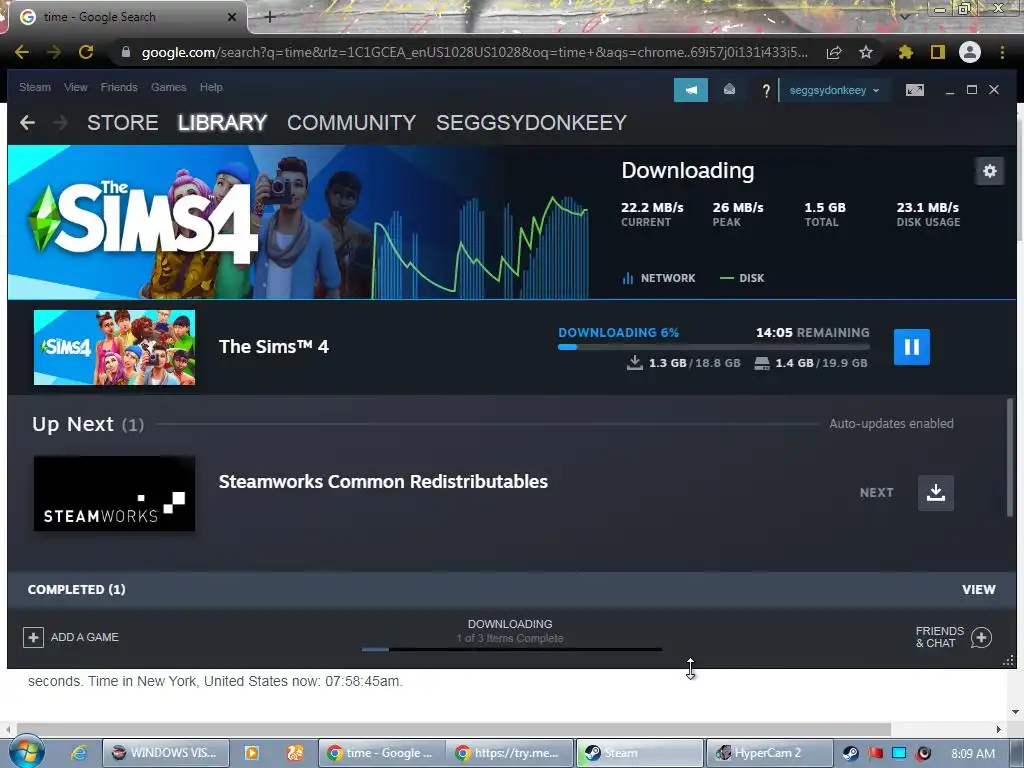1024x768 pixels.
Task: Reload the Chrome page
Action: [x=86, y=52]
